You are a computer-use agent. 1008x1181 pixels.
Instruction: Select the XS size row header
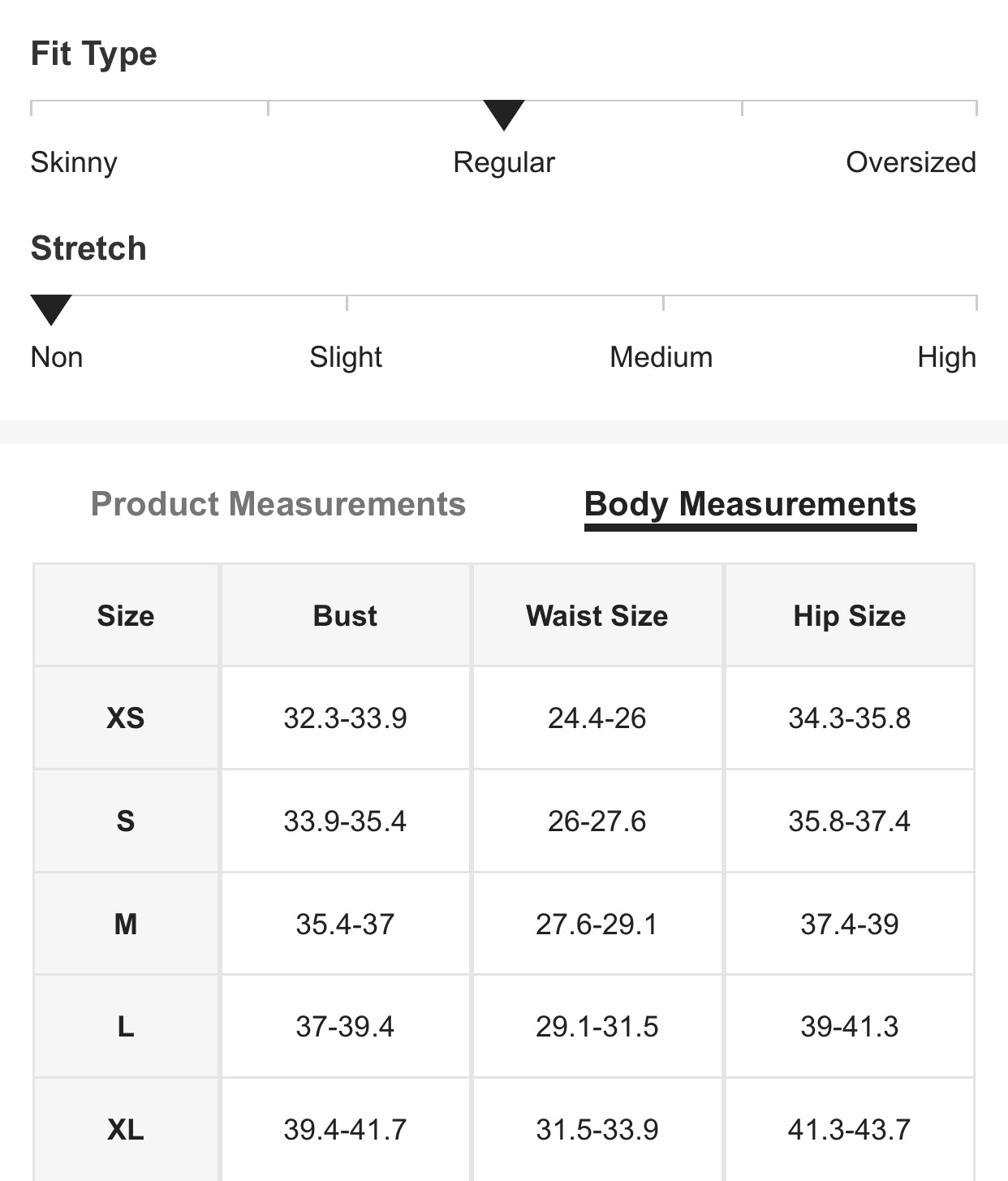click(126, 718)
